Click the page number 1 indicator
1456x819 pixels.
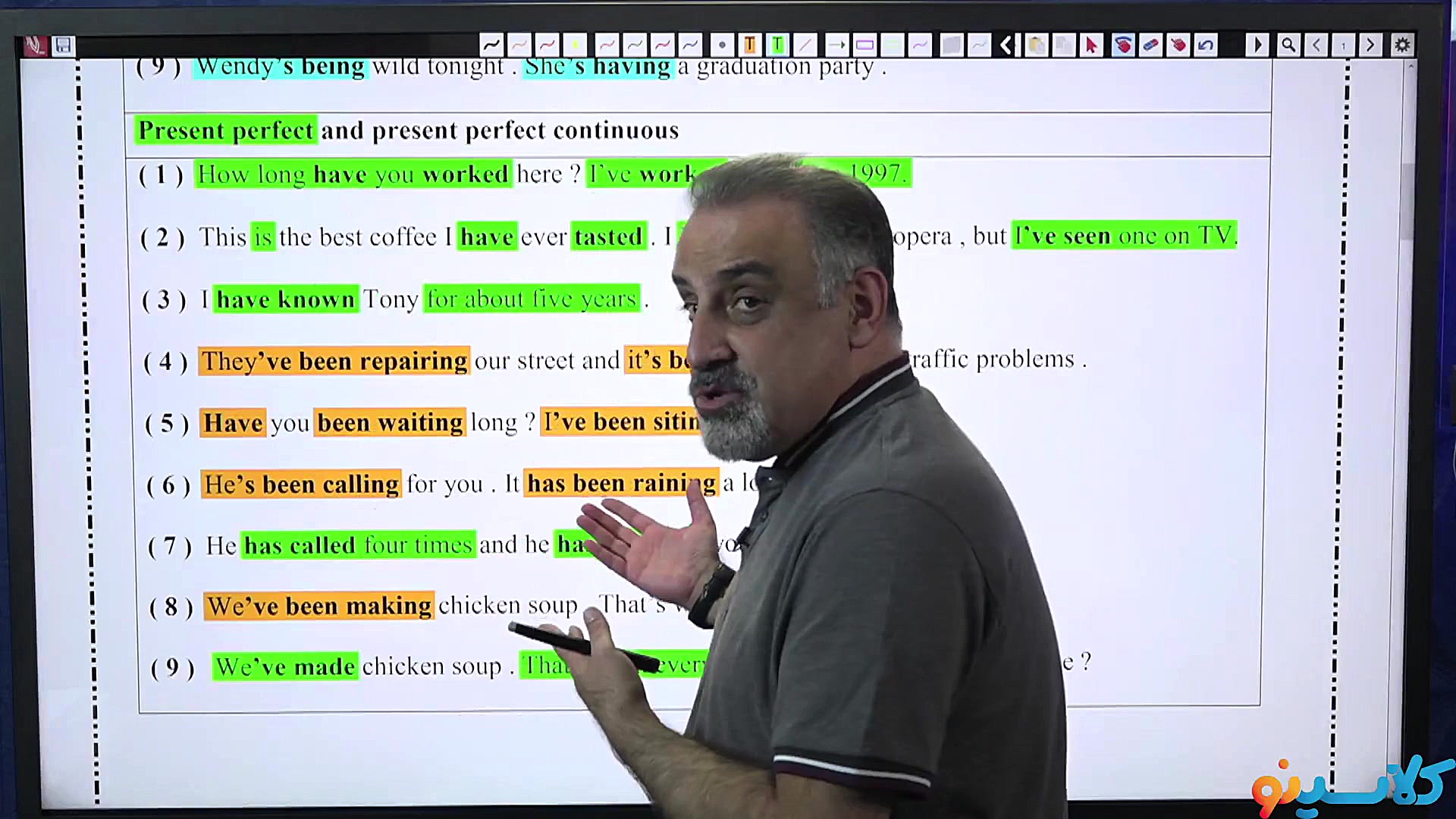click(x=1343, y=45)
